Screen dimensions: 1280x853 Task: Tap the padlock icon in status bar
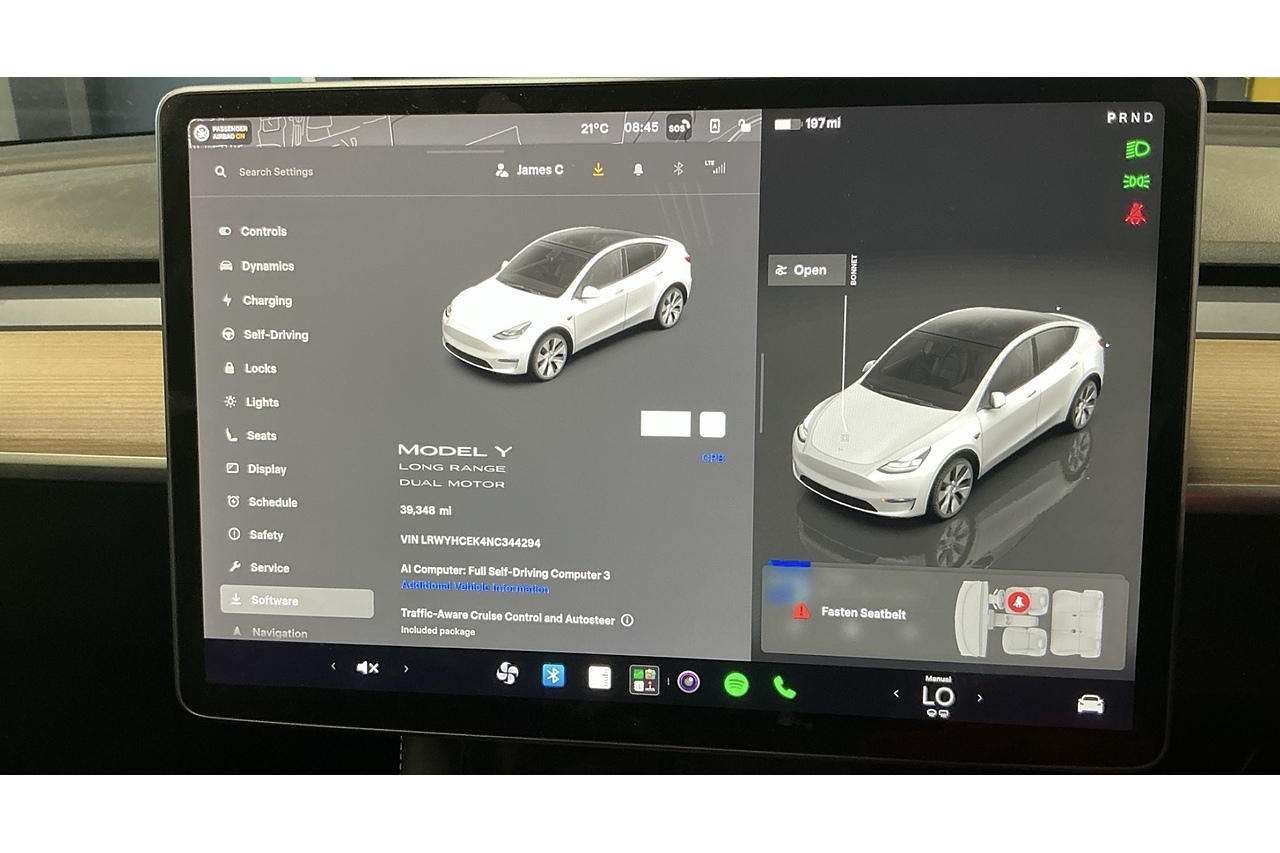pos(744,126)
